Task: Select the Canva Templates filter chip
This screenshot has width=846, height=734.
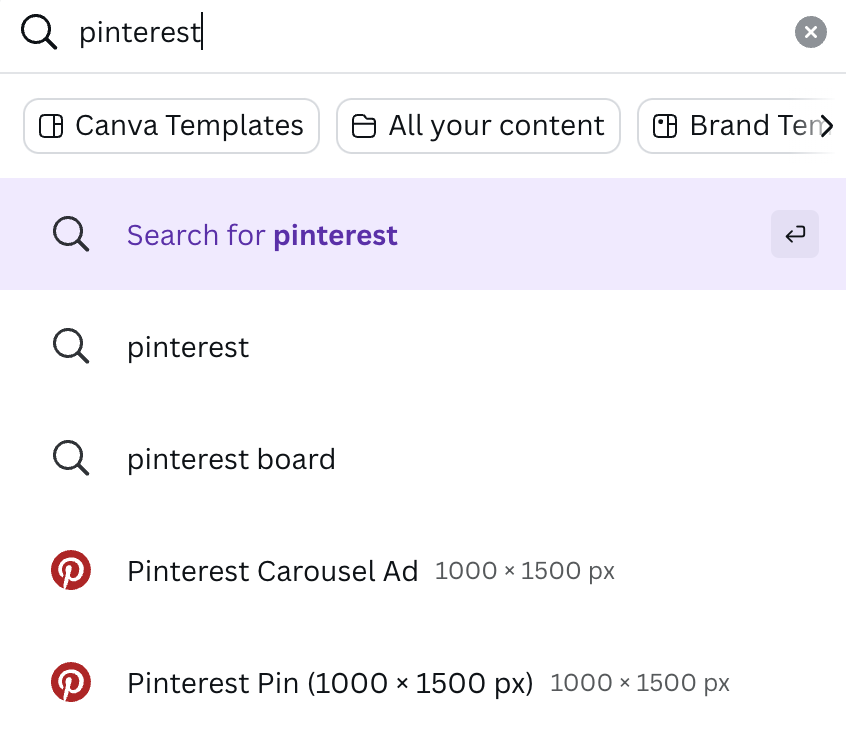Action: [x=172, y=126]
